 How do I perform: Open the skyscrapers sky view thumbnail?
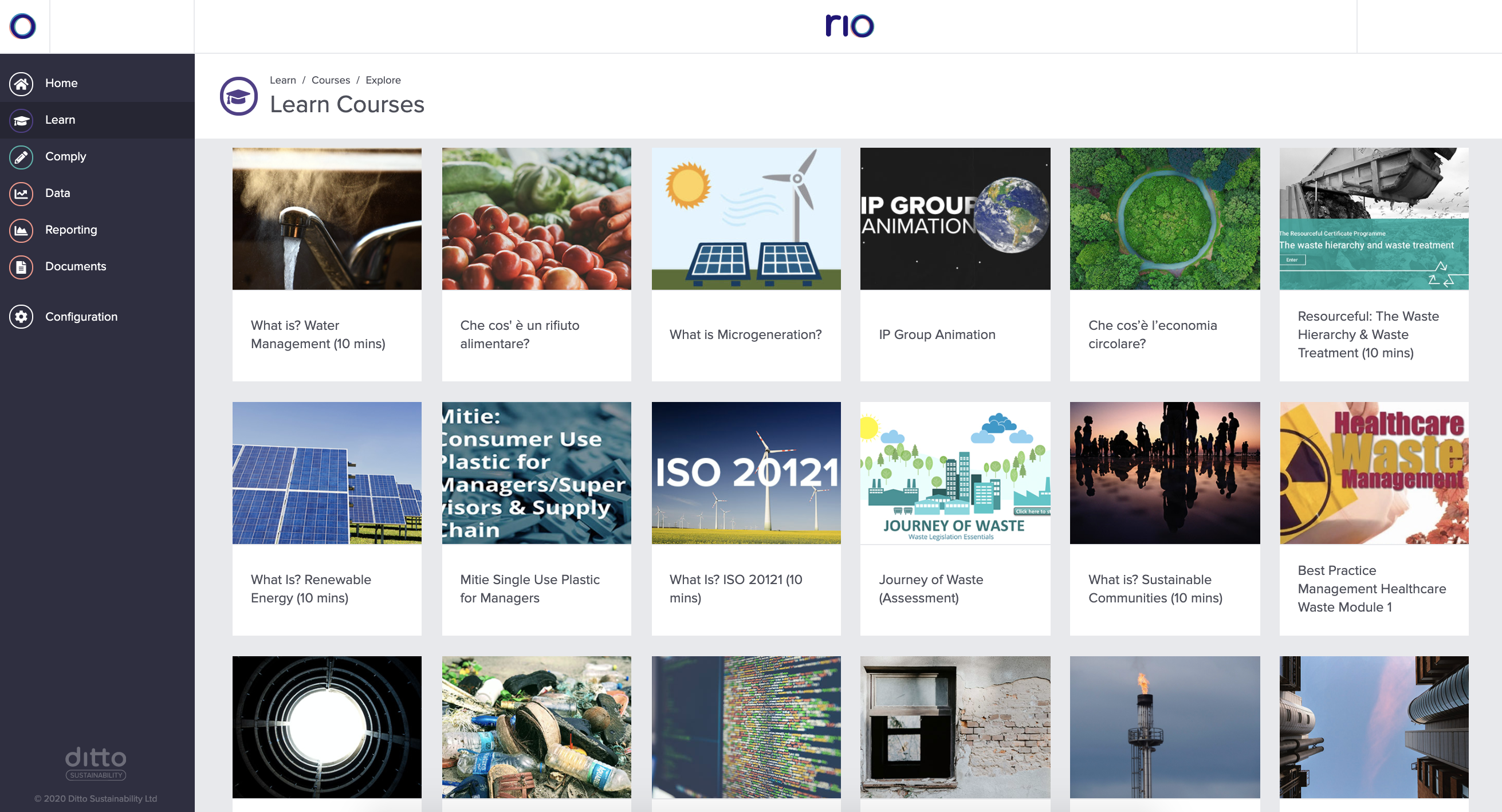[1374, 727]
